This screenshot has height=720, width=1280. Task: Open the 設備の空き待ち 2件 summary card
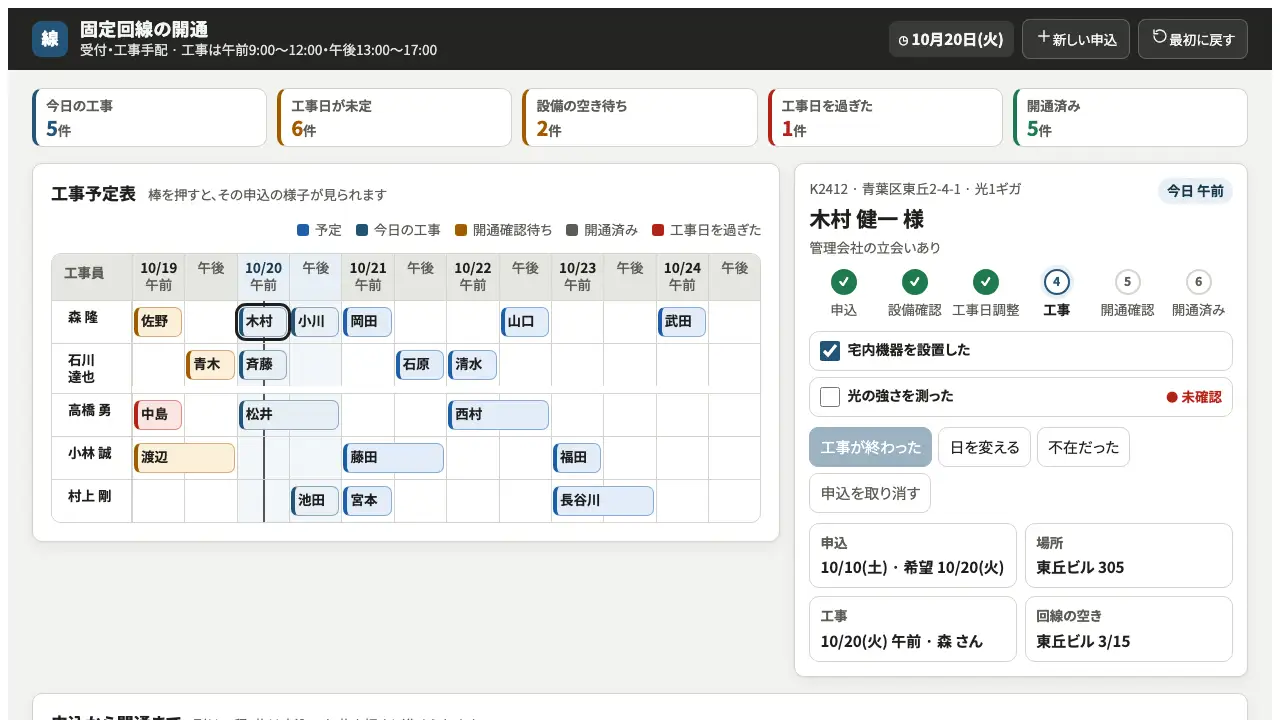(x=640, y=118)
